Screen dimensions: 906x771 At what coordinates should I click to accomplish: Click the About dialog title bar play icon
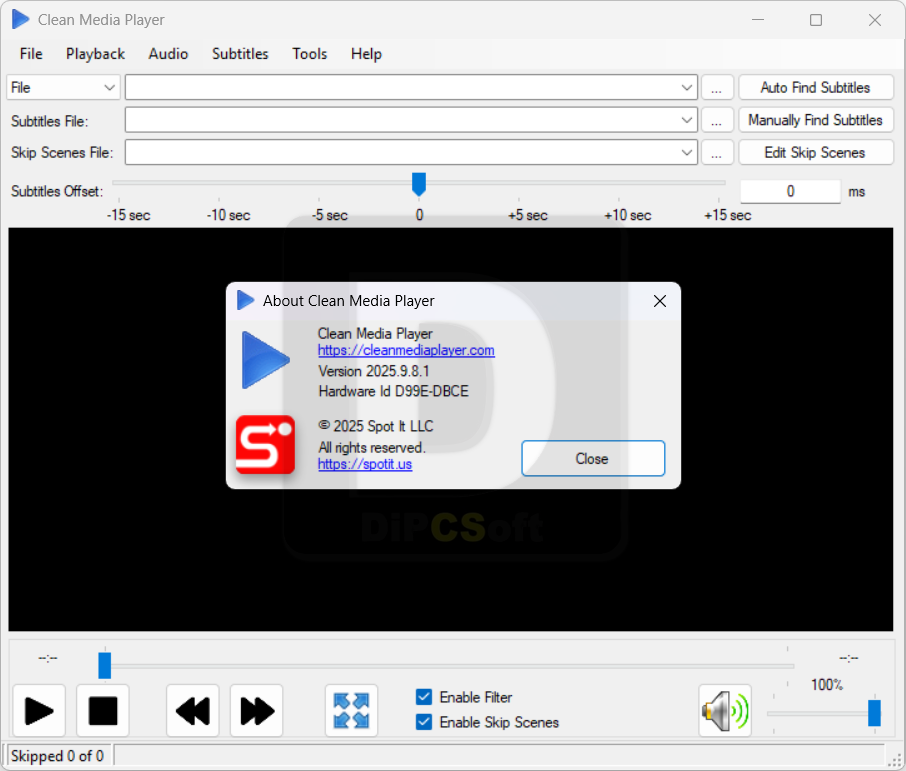246,301
